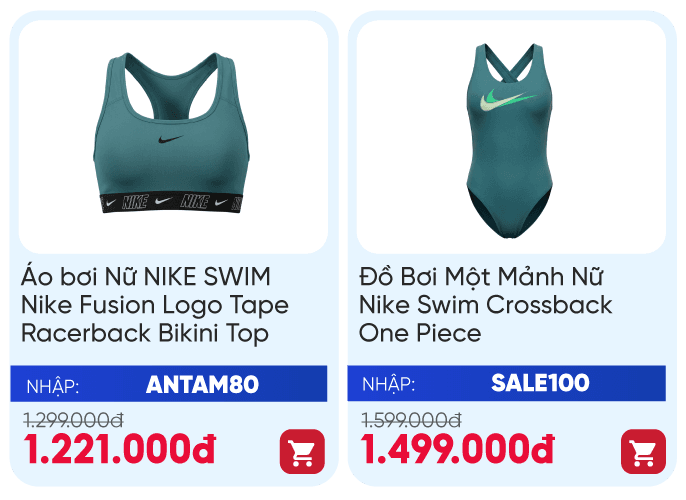Copy the SALE100 coupon code
This screenshot has height=500, width=686.
pyautogui.click(x=540, y=383)
